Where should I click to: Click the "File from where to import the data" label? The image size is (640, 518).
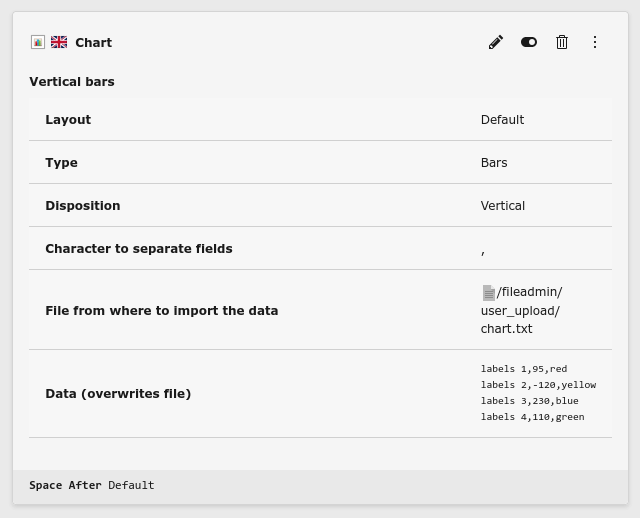[161, 311]
